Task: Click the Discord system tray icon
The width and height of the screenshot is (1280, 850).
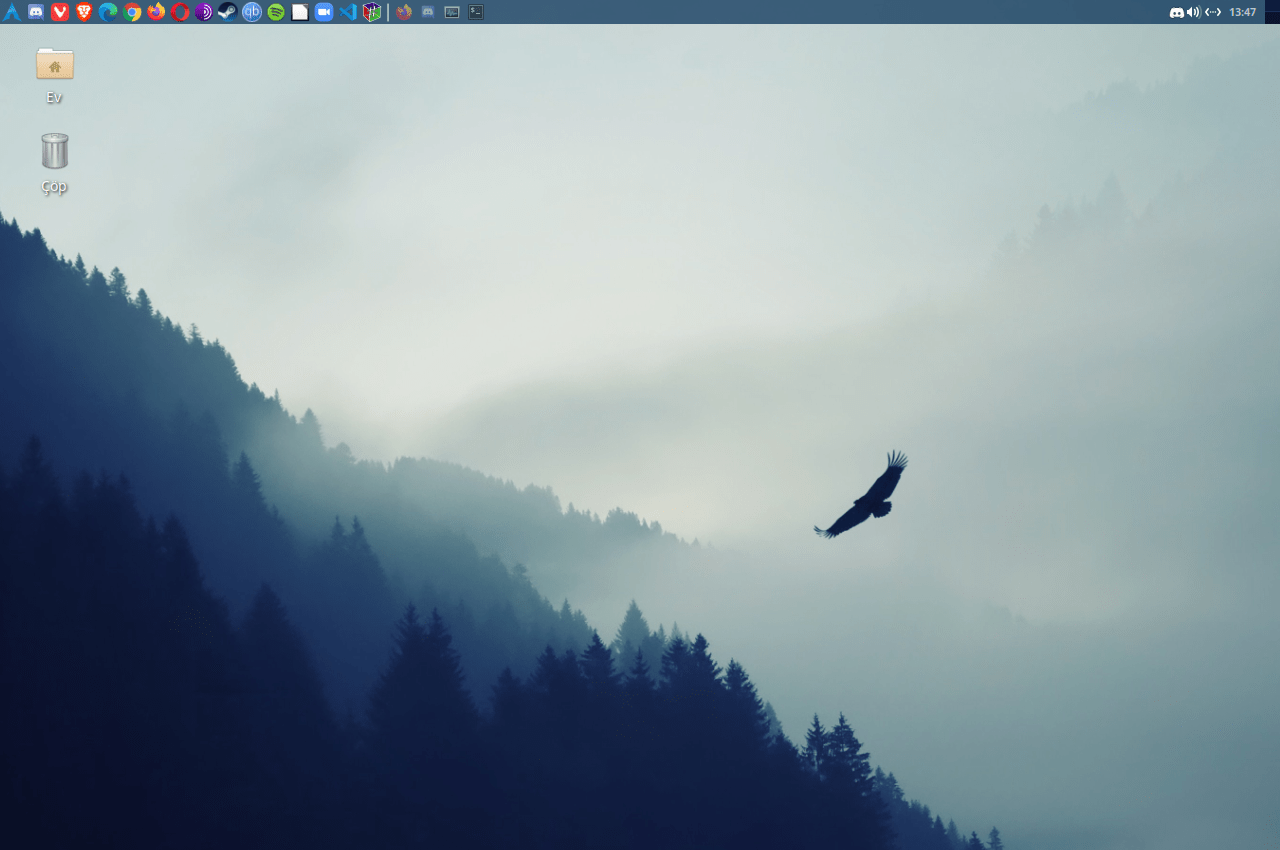Action: coord(1177,12)
